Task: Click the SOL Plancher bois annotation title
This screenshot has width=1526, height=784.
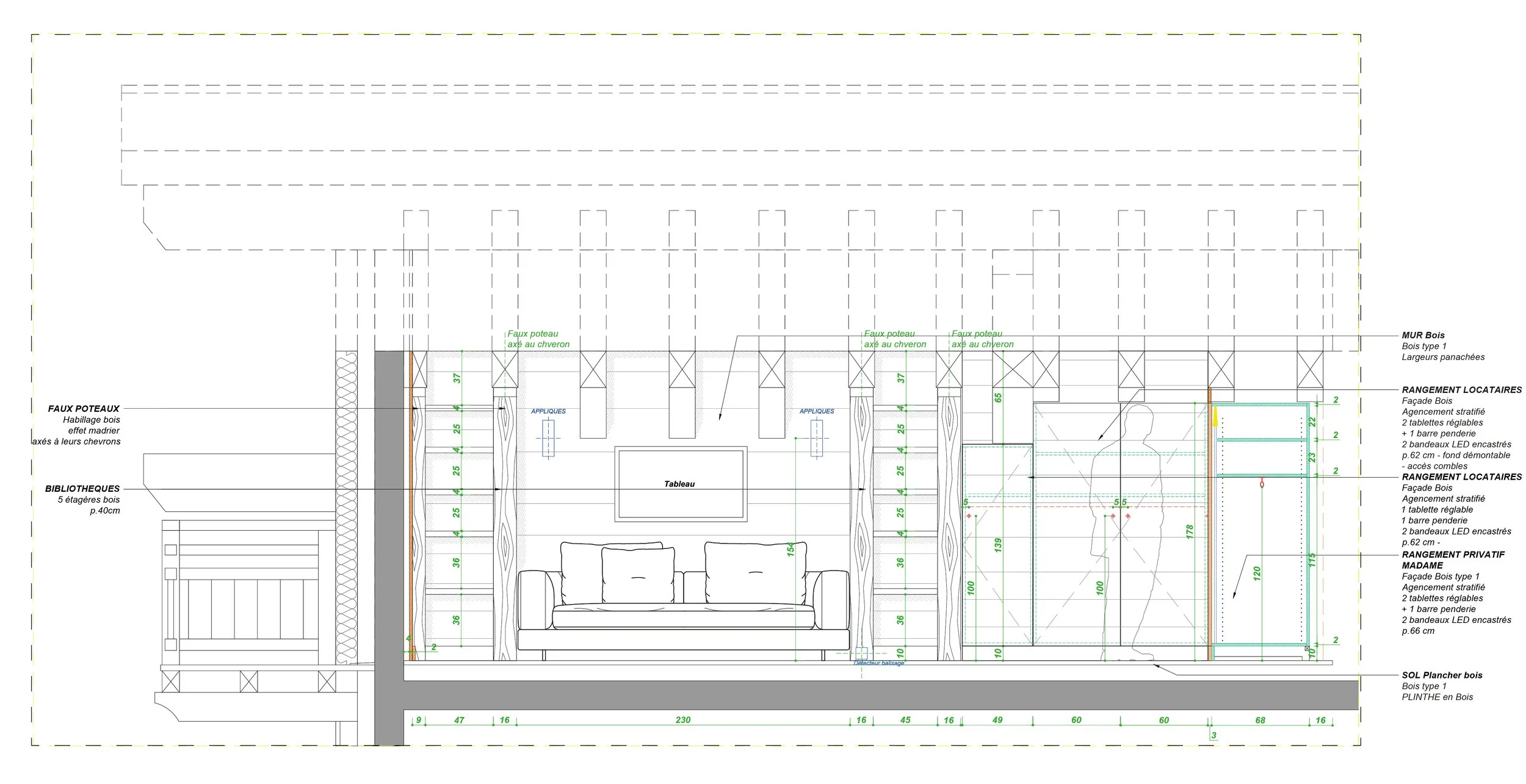Action: click(x=1442, y=675)
